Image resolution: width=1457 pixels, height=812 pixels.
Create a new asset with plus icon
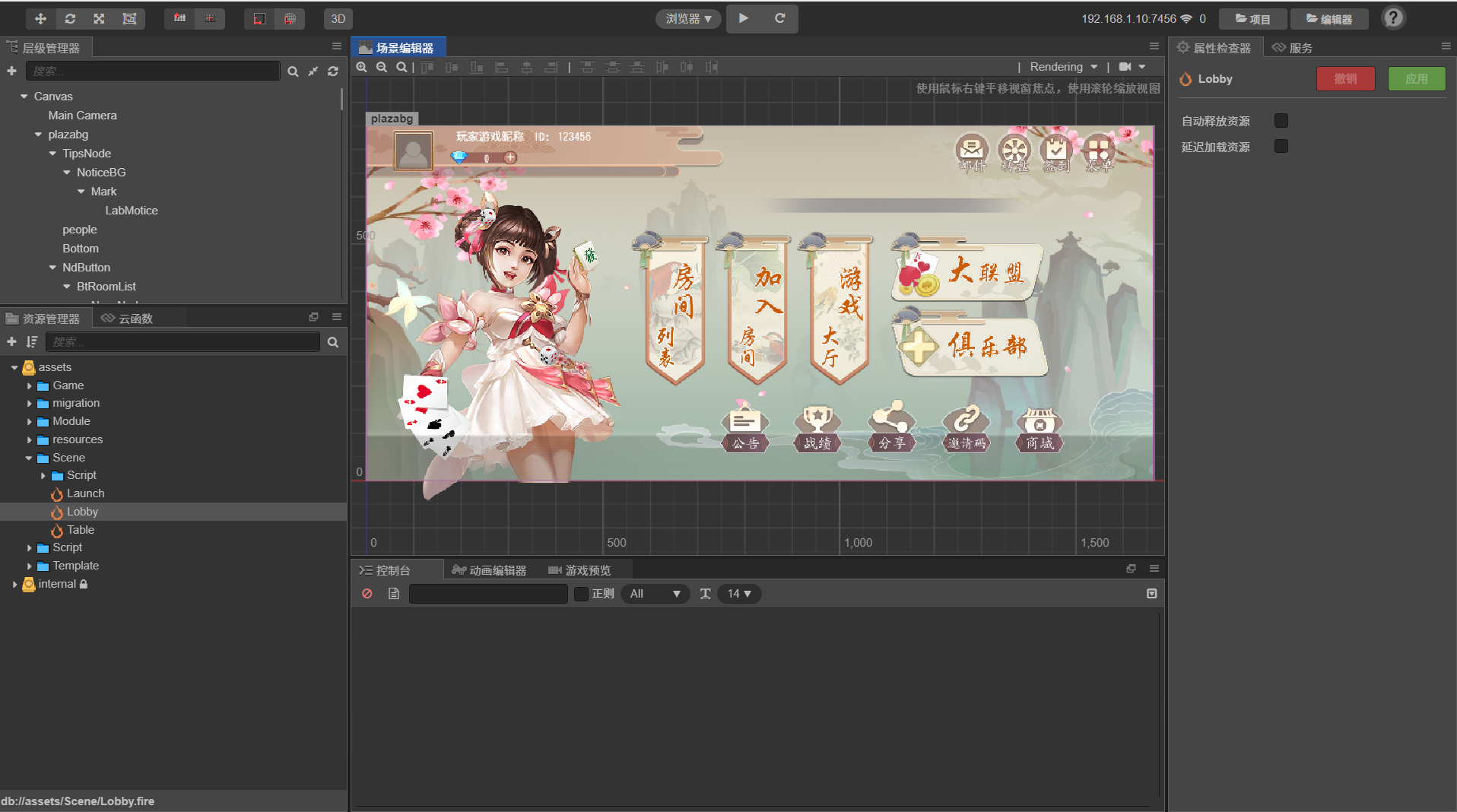pyautogui.click(x=11, y=341)
